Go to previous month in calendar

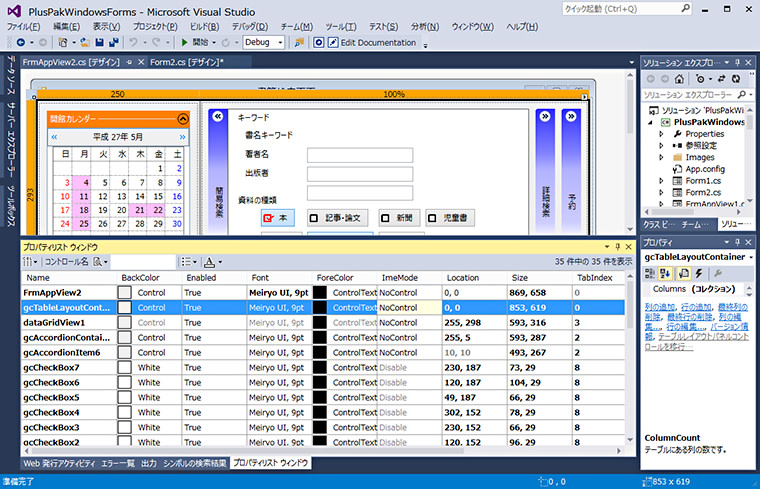(x=54, y=137)
